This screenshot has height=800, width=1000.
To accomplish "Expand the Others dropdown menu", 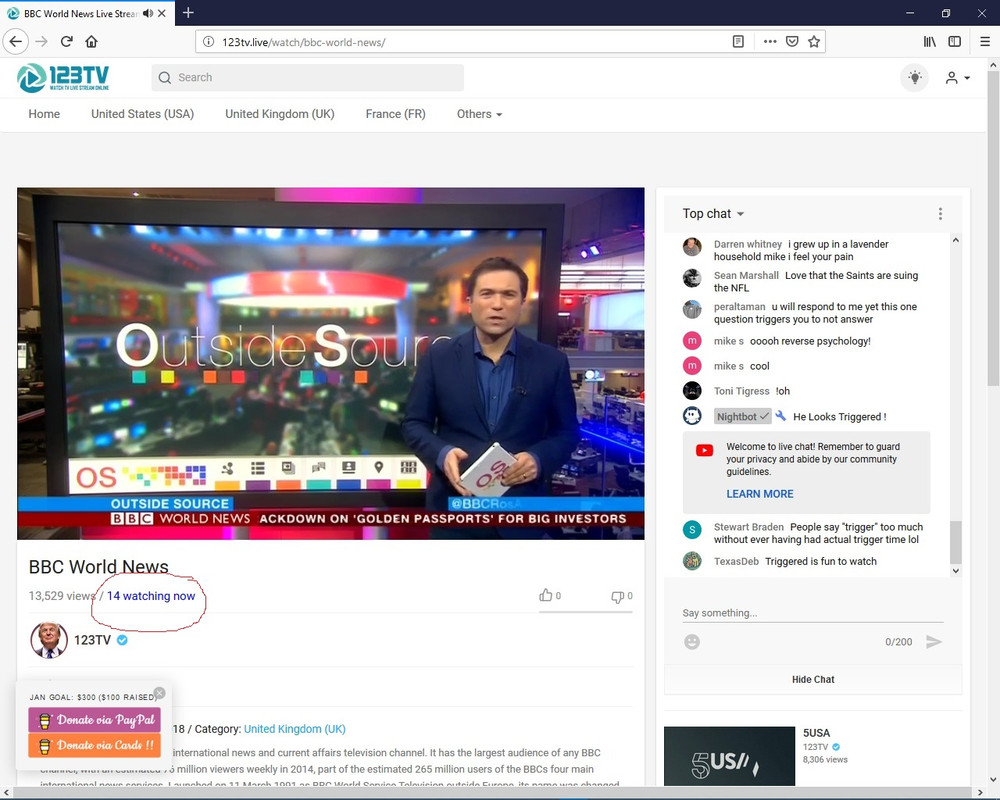I will [x=480, y=114].
